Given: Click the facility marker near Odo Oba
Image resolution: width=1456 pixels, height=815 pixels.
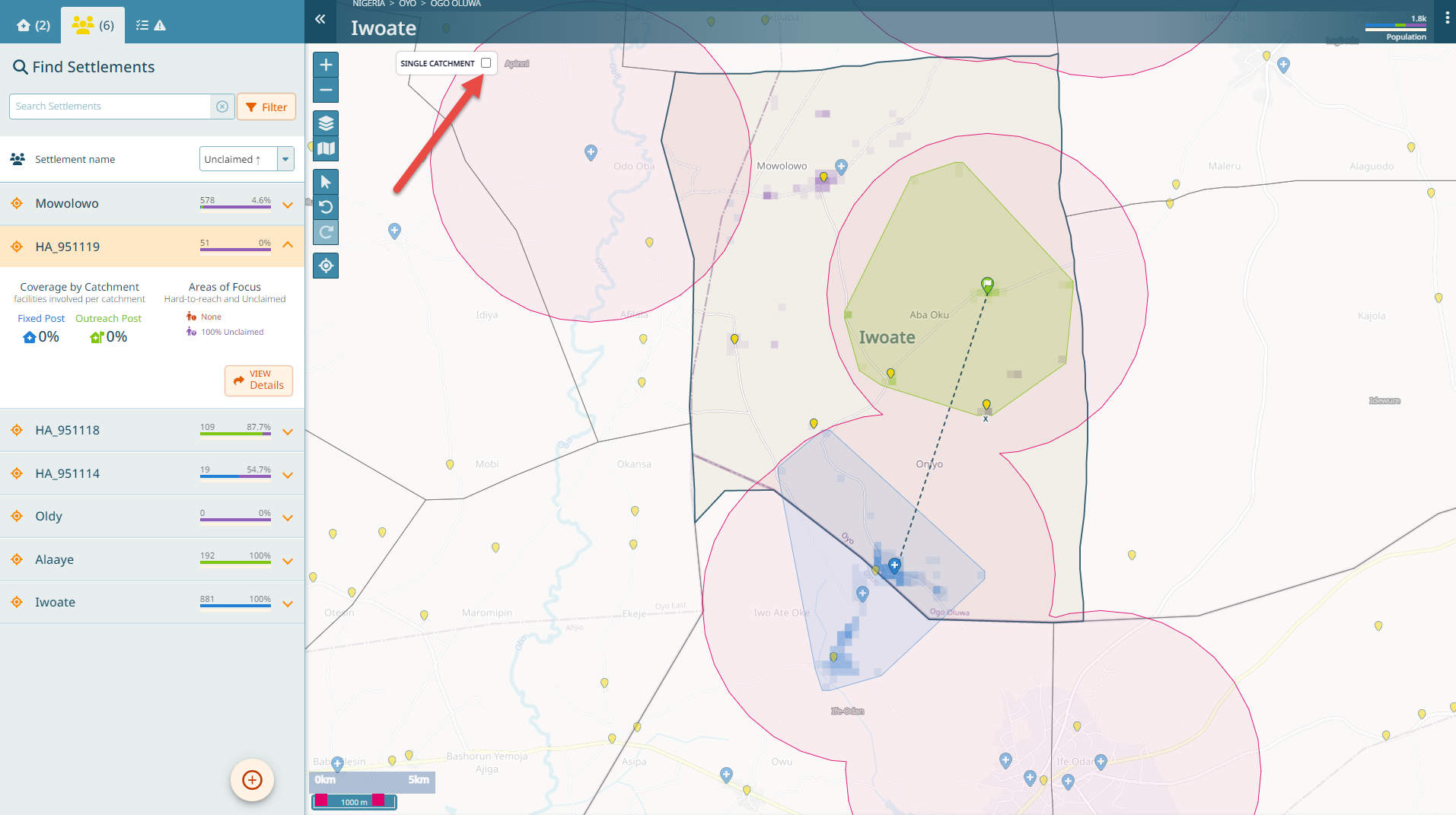Looking at the screenshot, I should pos(591,152).
